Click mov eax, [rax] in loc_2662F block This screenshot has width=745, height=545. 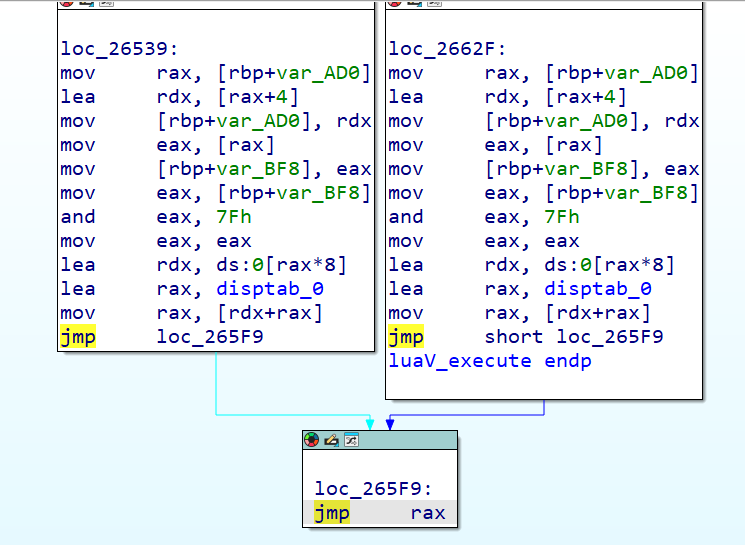[x=496, y=145]
